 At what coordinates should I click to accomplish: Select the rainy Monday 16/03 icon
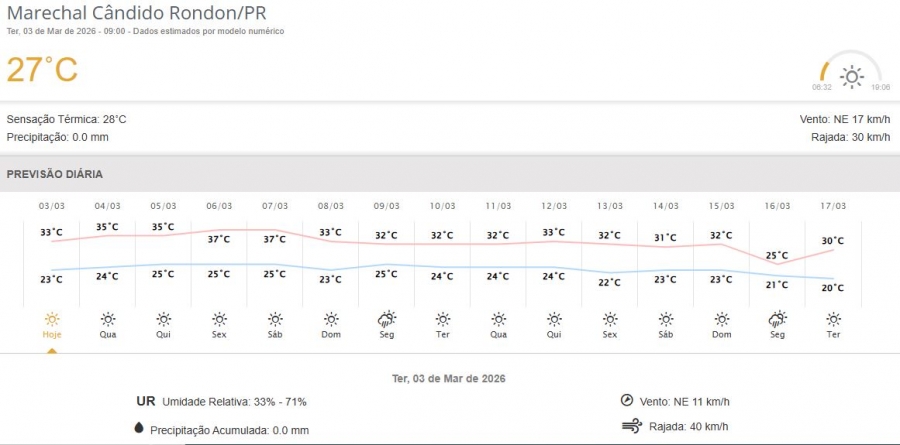pos(777,320)
